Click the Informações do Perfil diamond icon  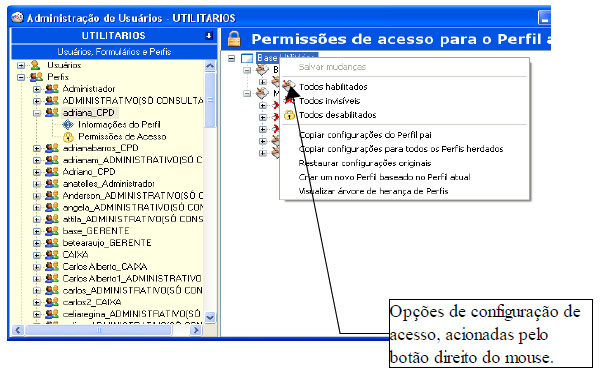68,125
